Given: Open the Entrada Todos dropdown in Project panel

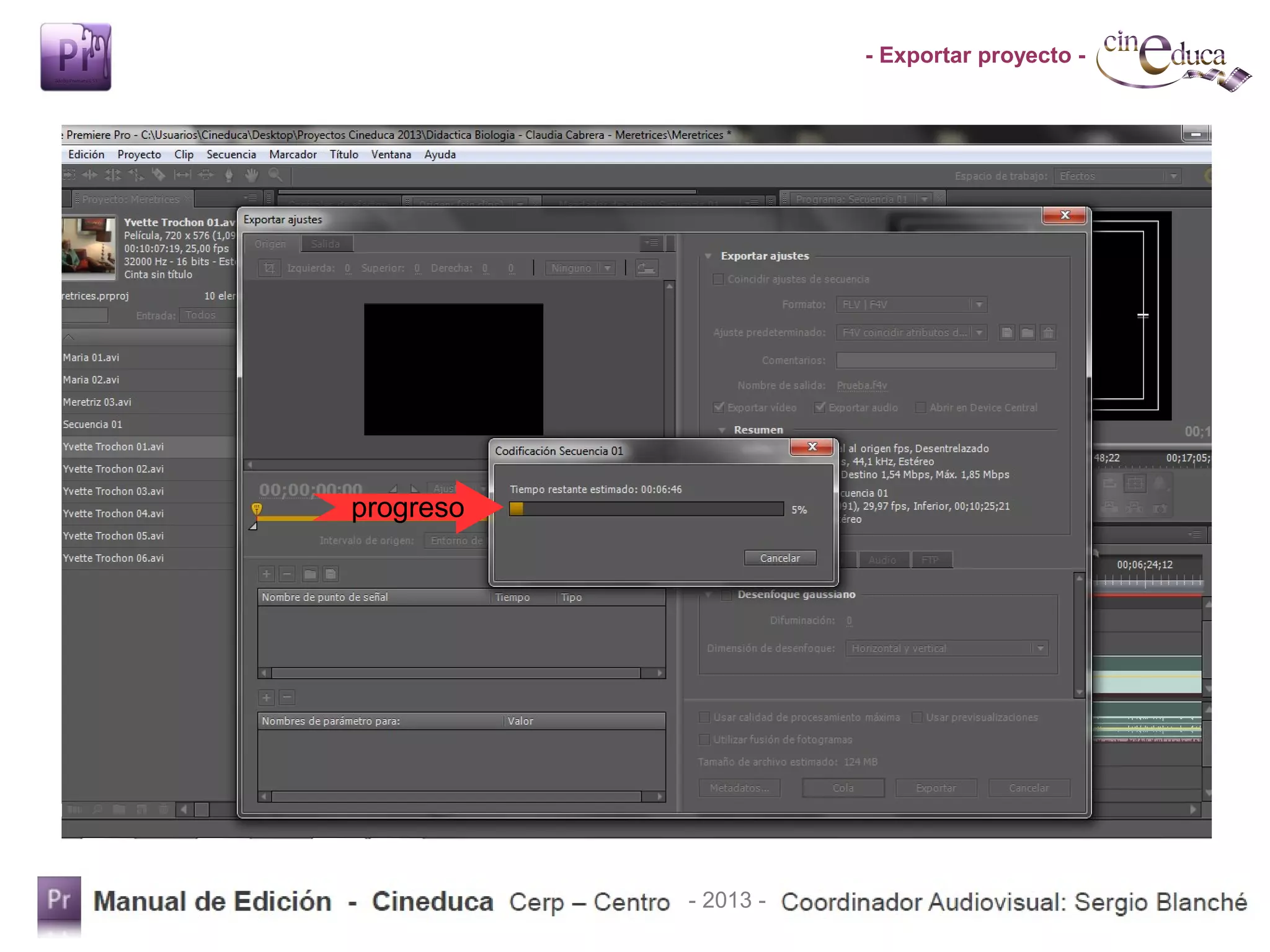Looking at the screenshot, I should pyautogui.click(x=207, y=315).
